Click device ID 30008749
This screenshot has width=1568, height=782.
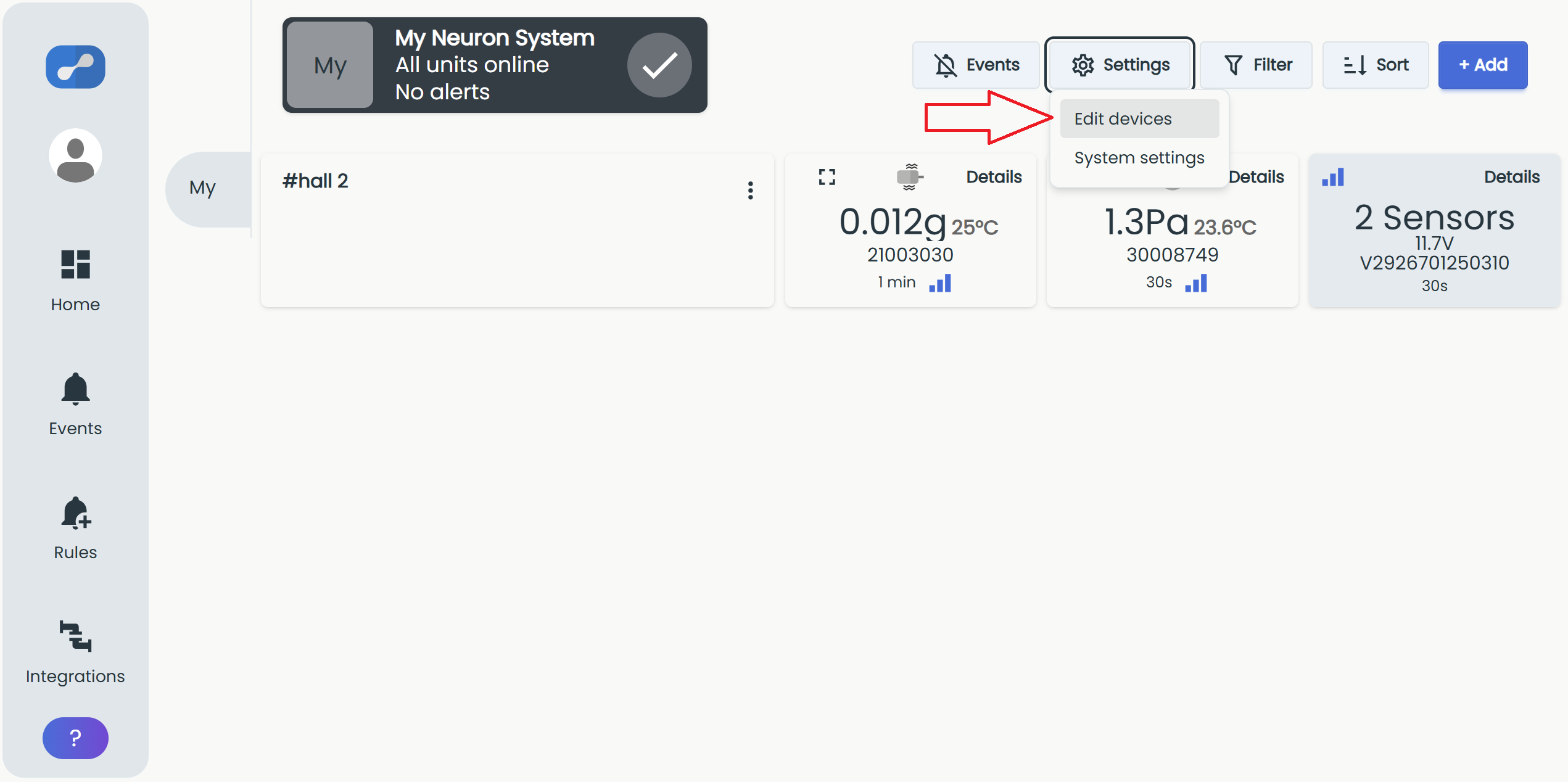tap(1173, 255)
